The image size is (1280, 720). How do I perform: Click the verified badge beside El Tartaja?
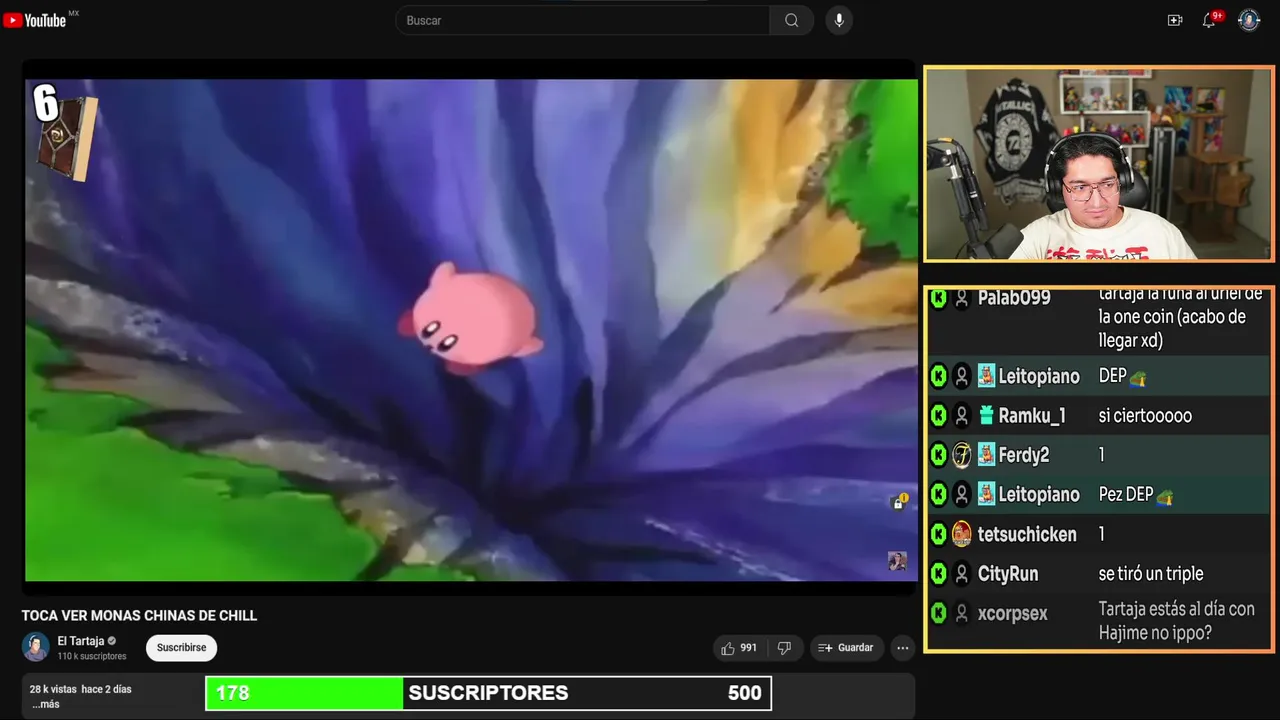click(x=112, y=641)
